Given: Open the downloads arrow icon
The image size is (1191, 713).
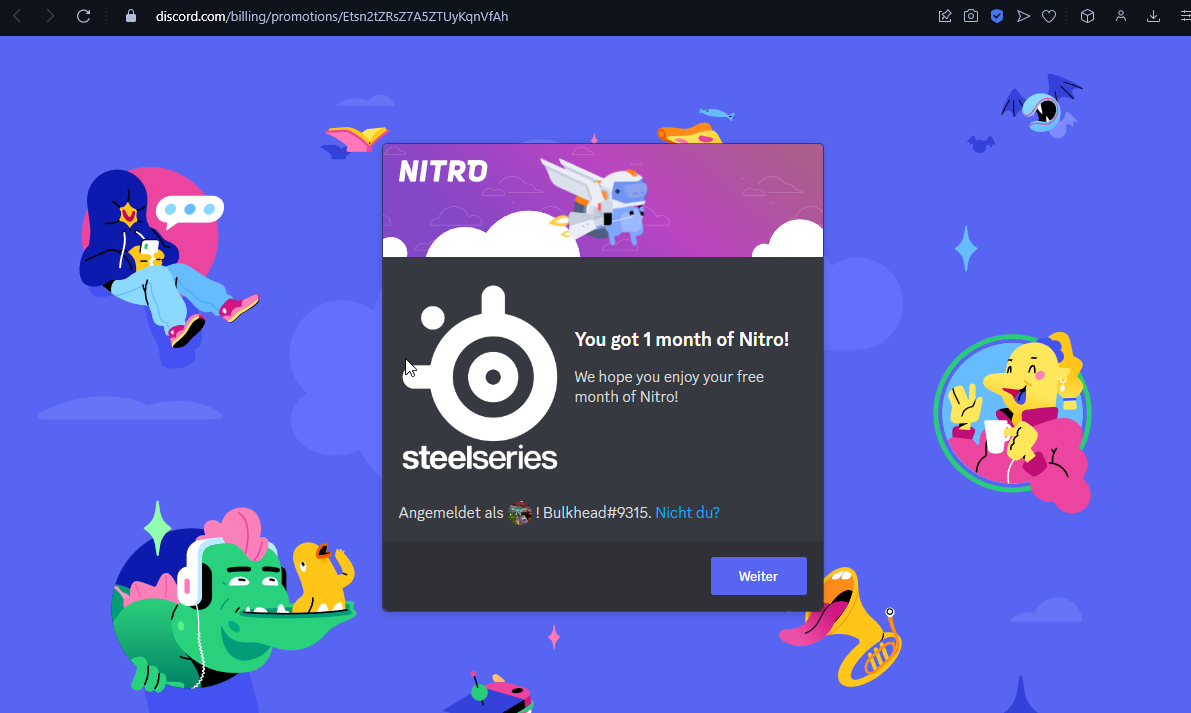Looking at the screenshot, I should pos(1153,16).
